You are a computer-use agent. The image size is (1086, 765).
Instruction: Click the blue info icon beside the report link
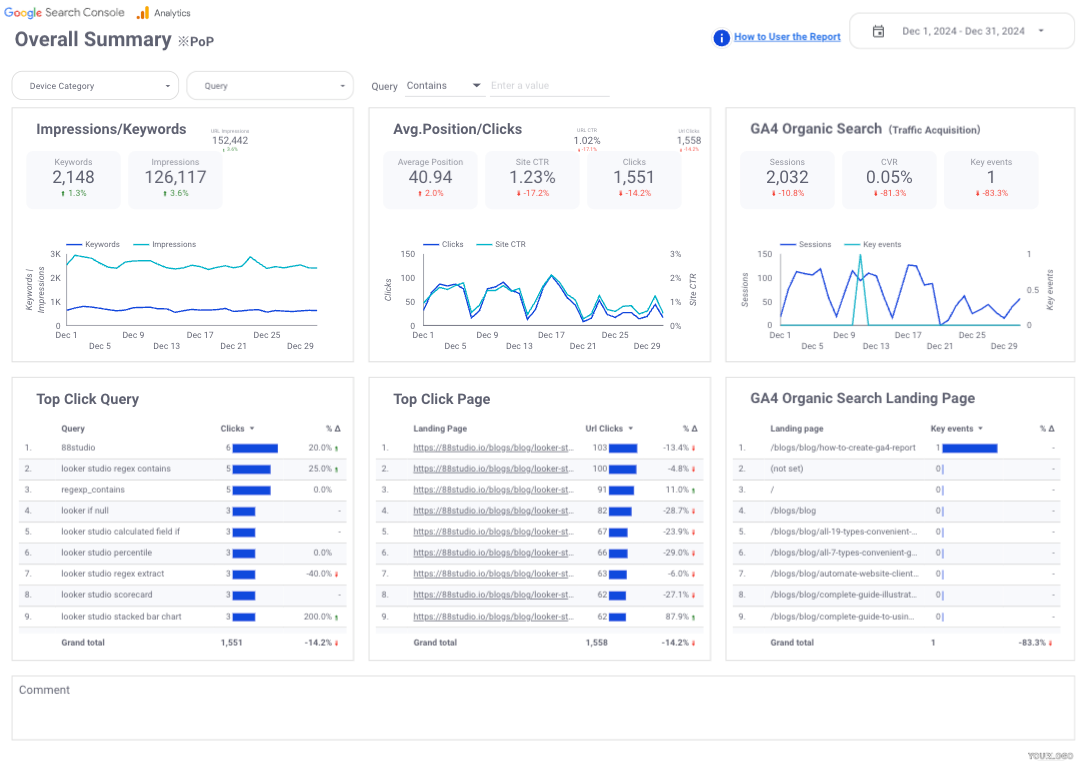[x=721, y=37]
